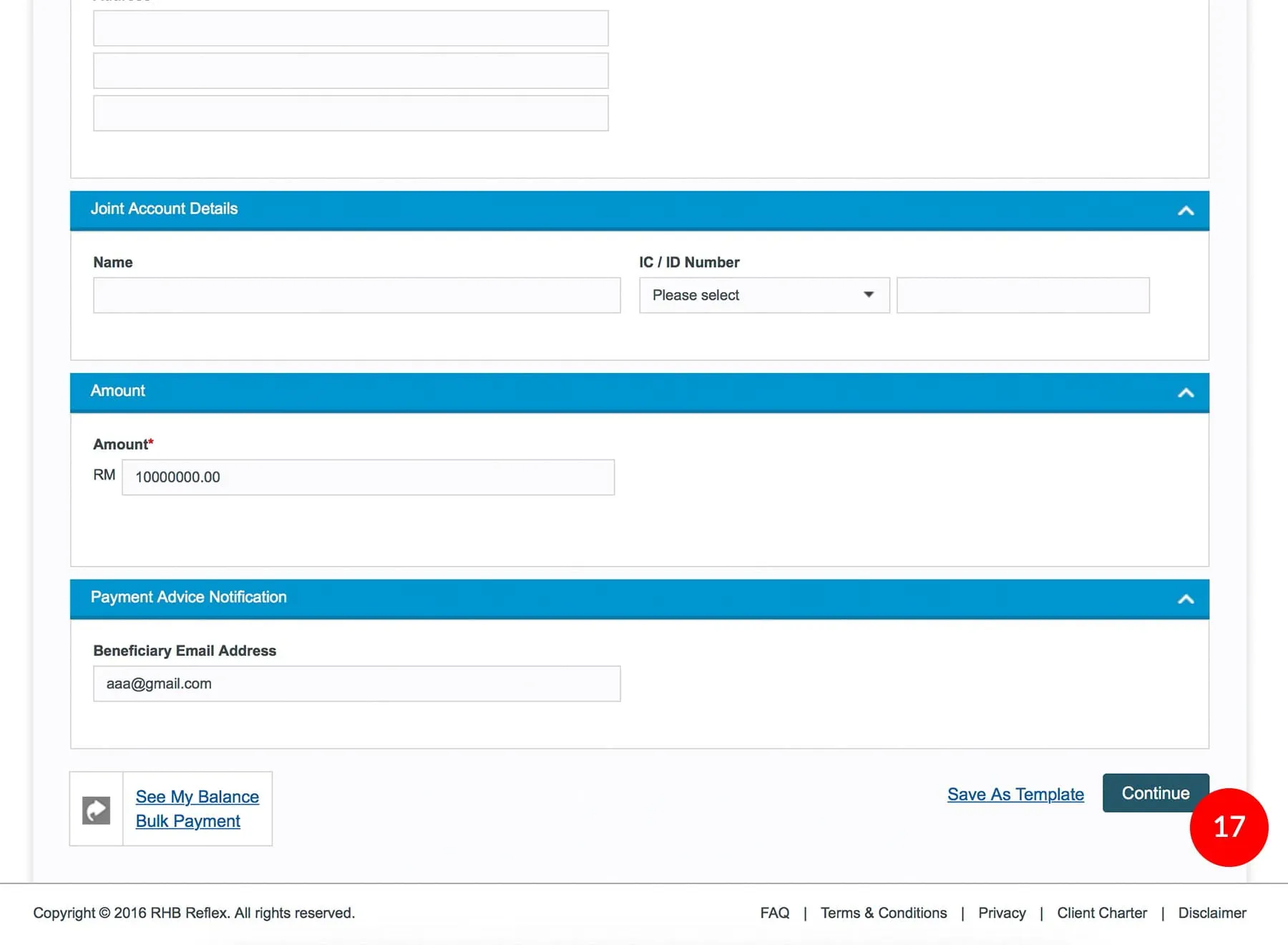Click the second address line field

pyautogui.click(x=351, y=70)
